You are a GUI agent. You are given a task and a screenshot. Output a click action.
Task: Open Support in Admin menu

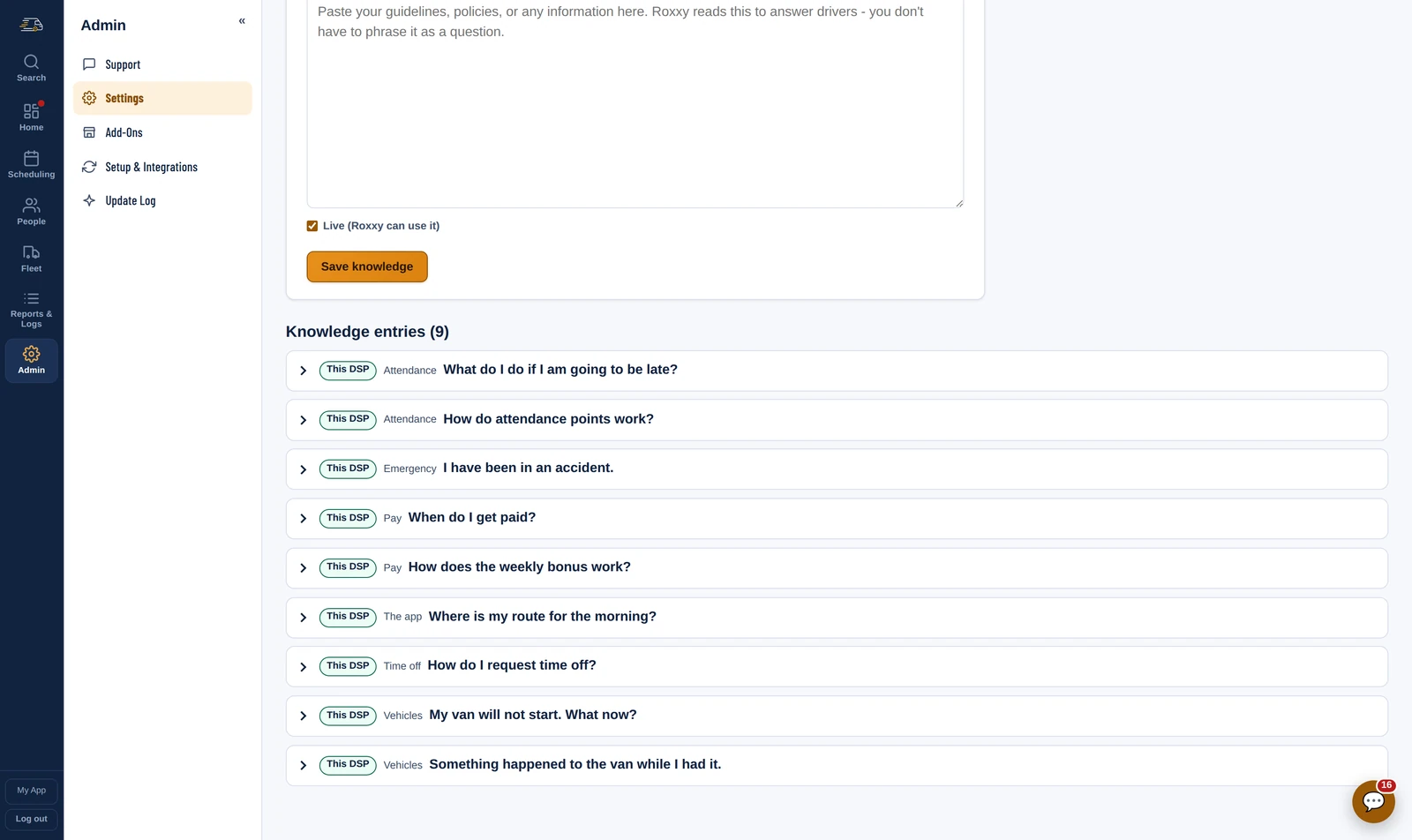coord(162,64)
